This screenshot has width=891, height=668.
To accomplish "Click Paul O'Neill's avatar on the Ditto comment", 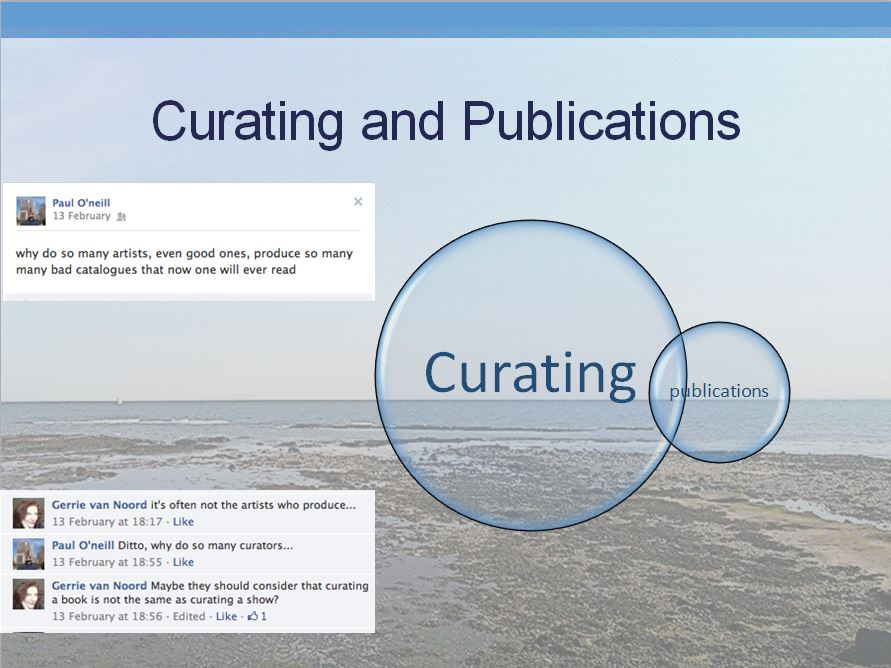I will (x=27, y=553).
